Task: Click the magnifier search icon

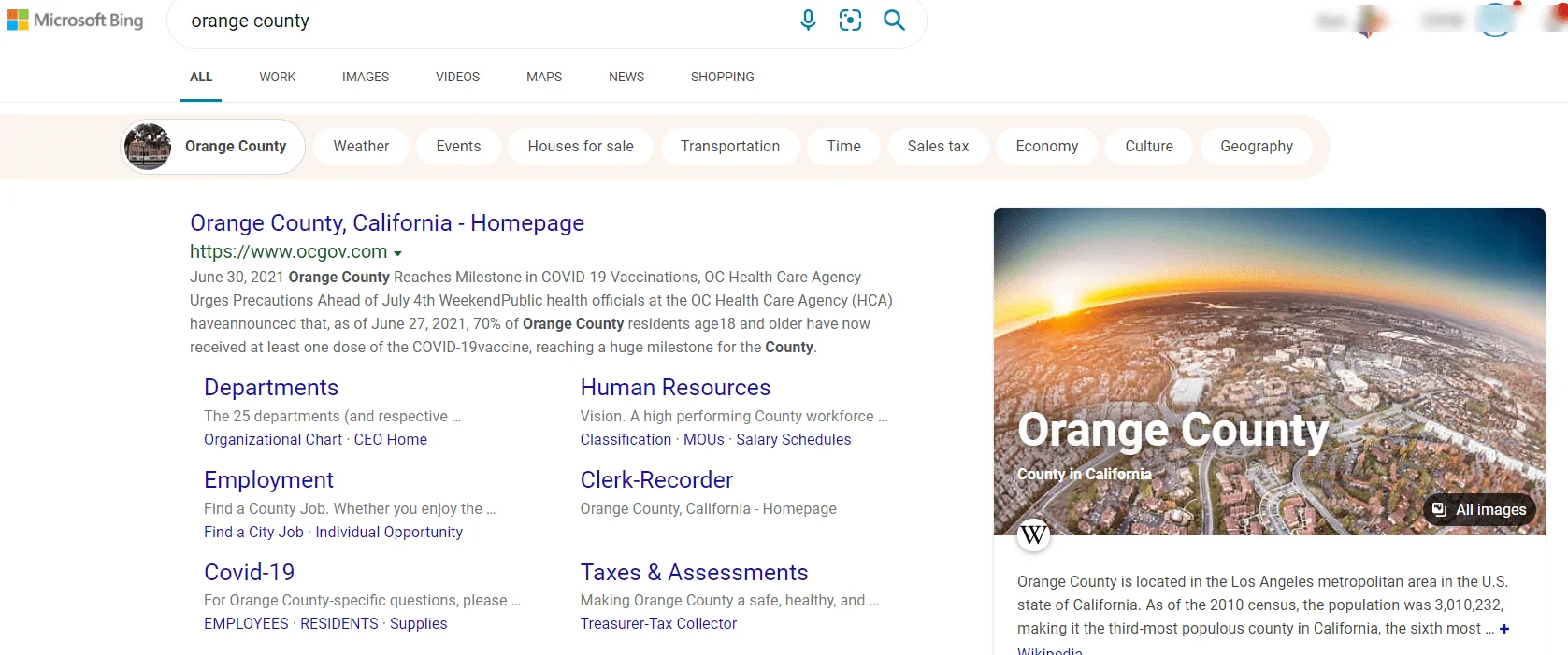Action: pos(894,21)
